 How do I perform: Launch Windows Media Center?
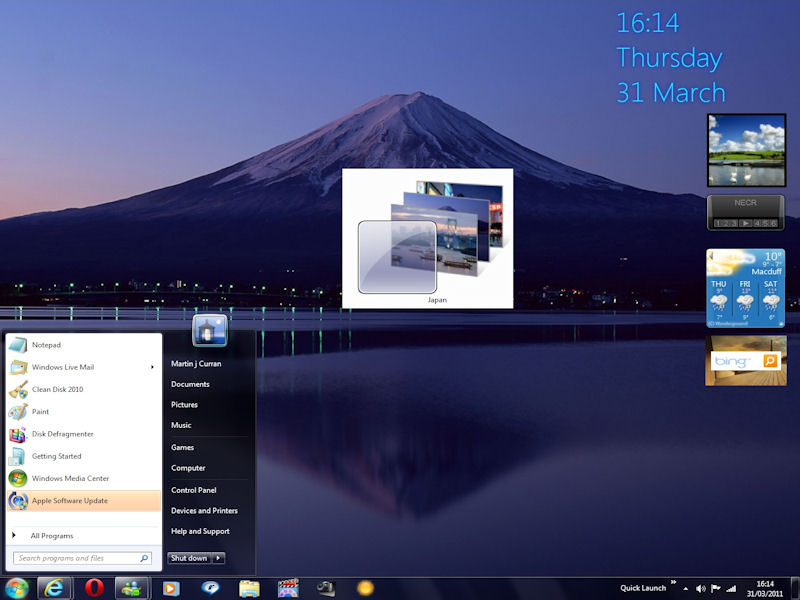point(70,478)
